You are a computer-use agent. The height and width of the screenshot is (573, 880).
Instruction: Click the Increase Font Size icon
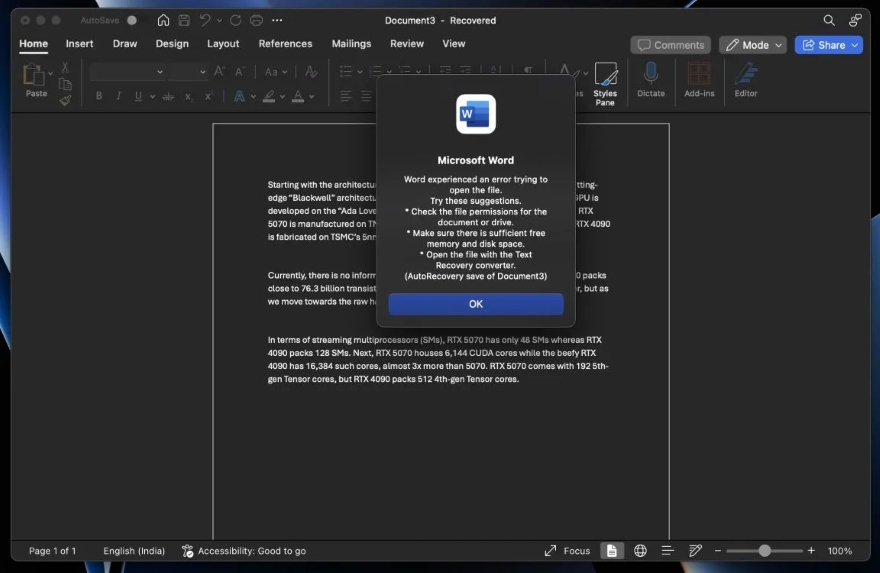219,71
